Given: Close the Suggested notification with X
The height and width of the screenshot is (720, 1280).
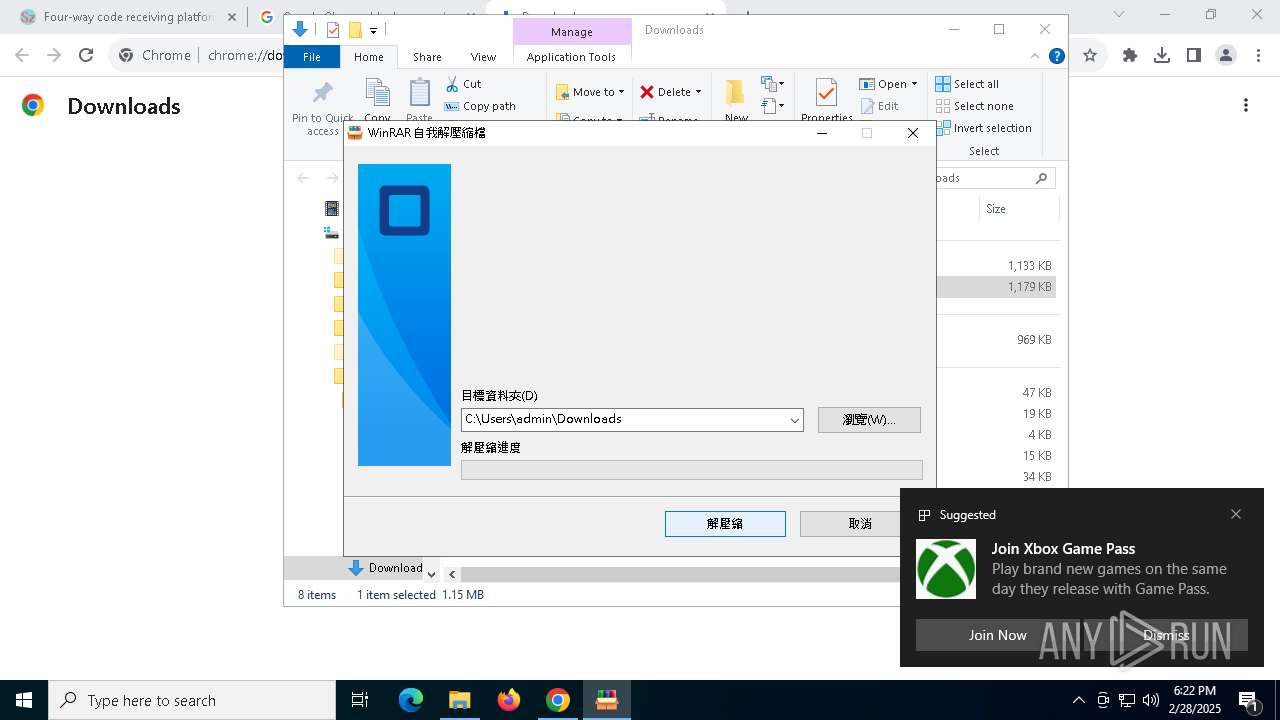Looking at the screenshot, I should click(x=1236, y=514).
